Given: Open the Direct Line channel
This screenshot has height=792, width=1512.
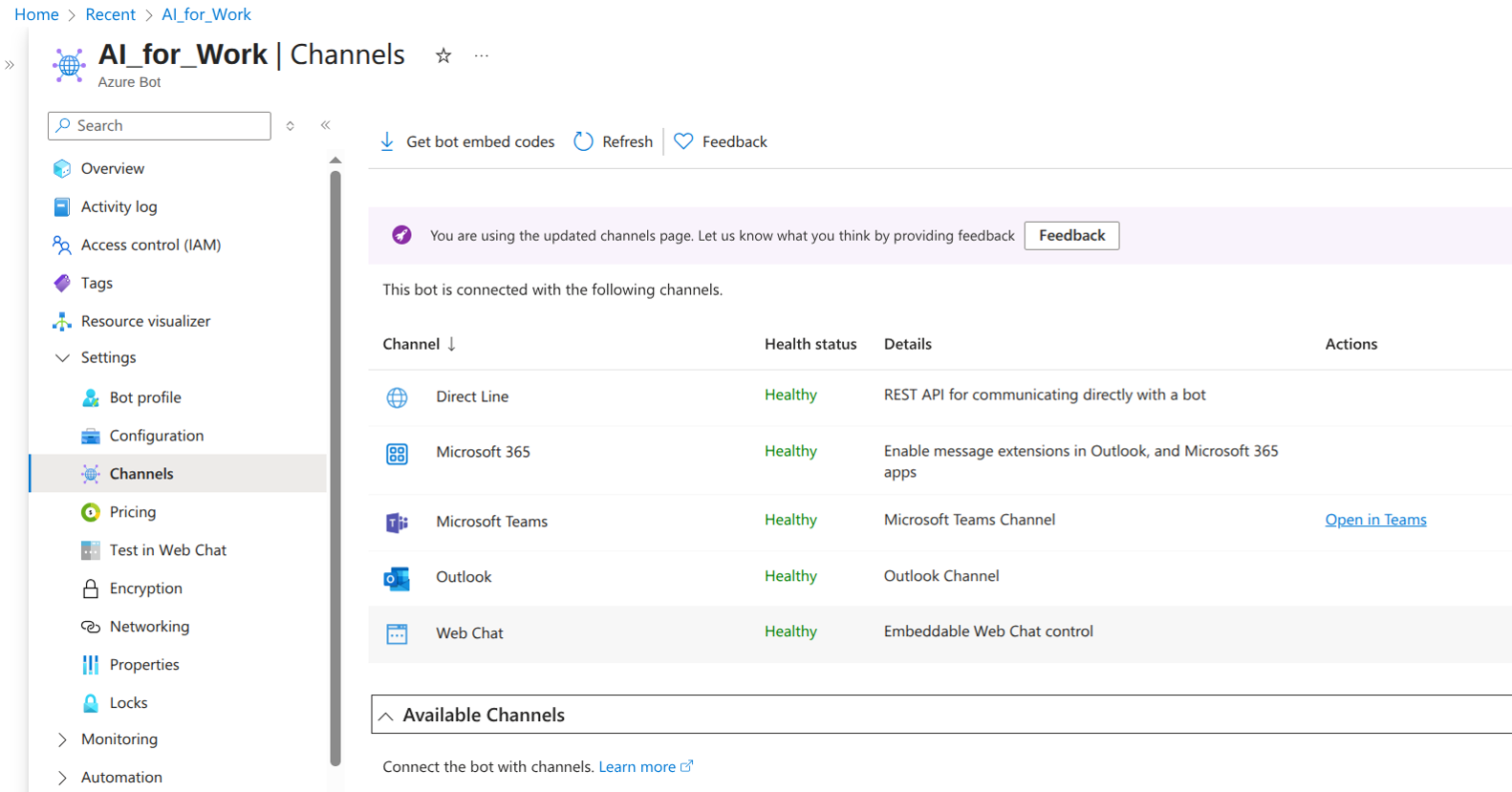Looking at the screenshot, I should (472, 396).
